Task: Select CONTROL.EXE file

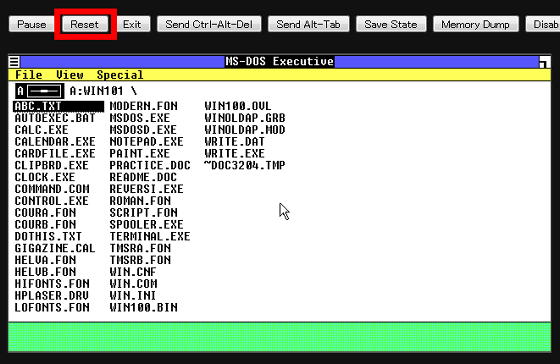Action: pos(51,201)
